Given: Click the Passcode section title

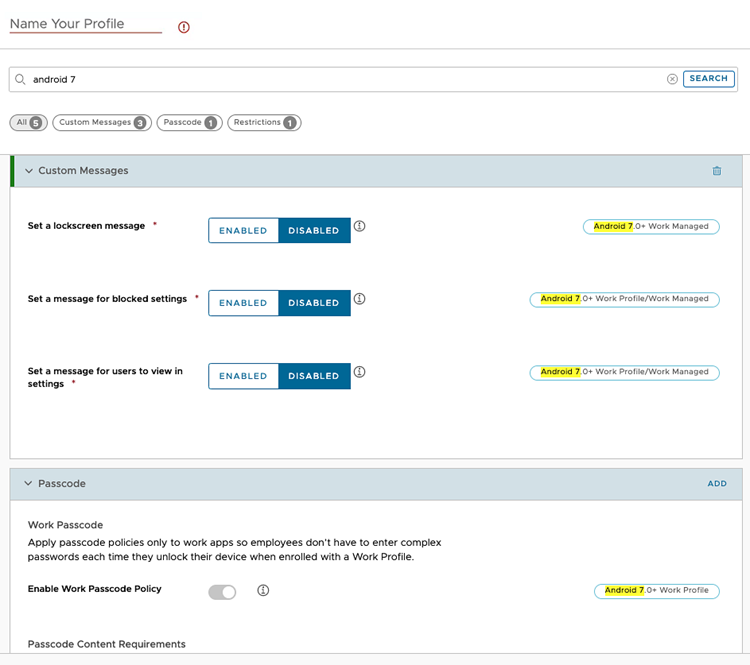Looking at the screenshot, I should point(62,484).
